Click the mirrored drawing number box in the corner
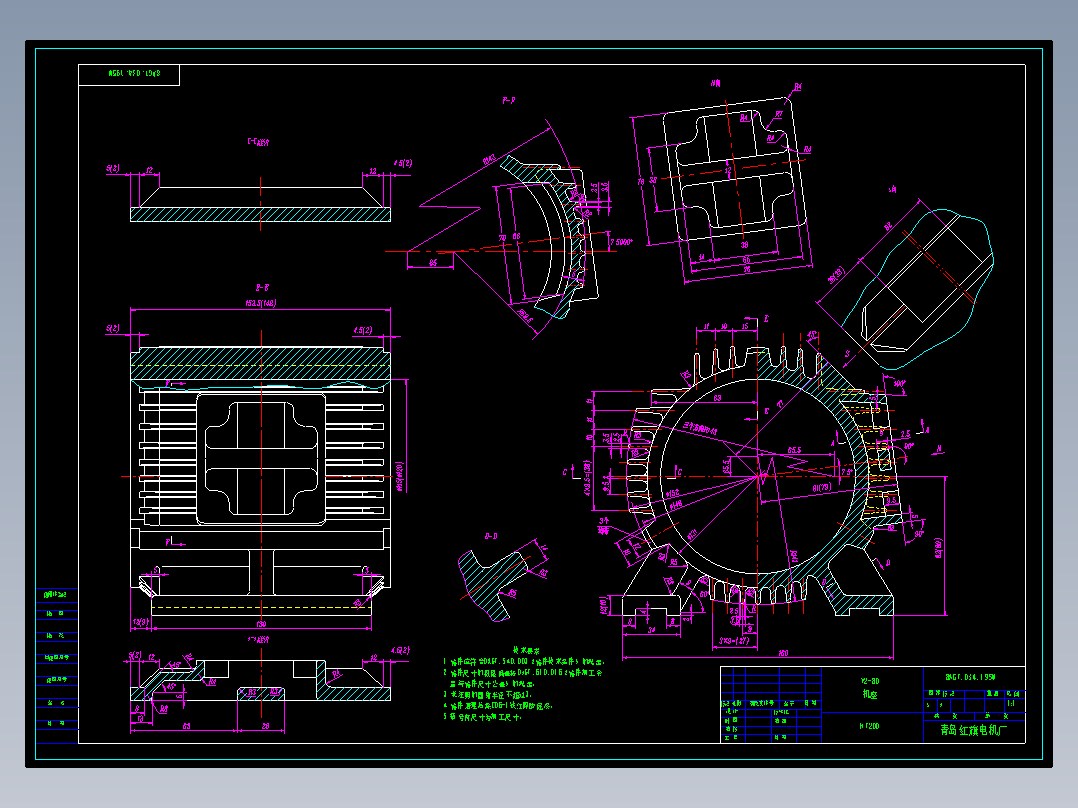The image size is (1078, 808). coord(129,74)
